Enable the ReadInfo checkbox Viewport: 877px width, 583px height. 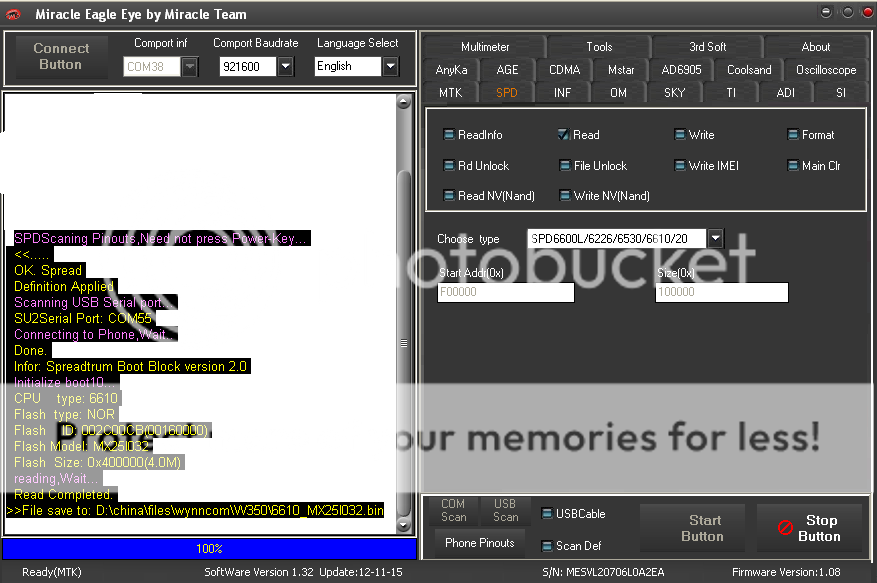coord(449,134)
